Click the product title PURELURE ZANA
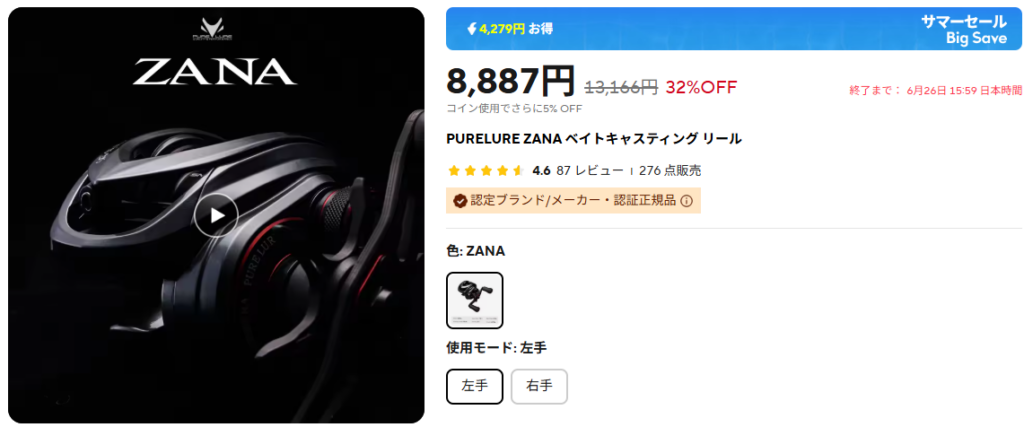The image size is (1024, 427). 594,139
